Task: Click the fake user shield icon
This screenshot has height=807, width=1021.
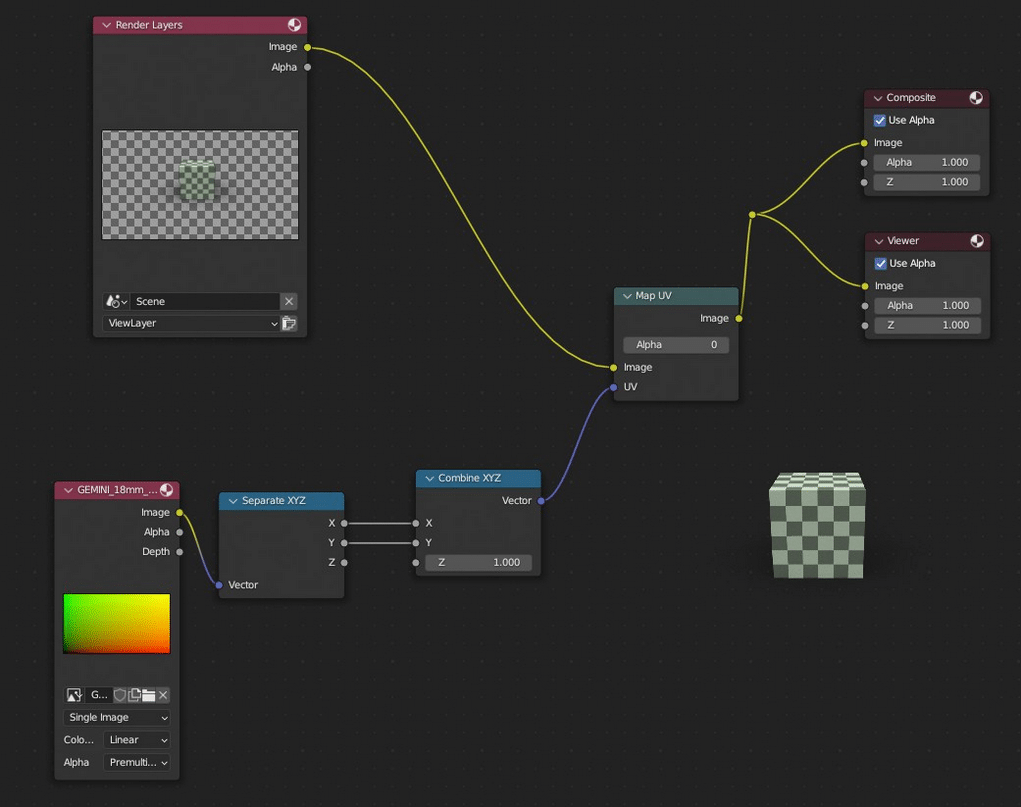Action: tap(120, 695)
